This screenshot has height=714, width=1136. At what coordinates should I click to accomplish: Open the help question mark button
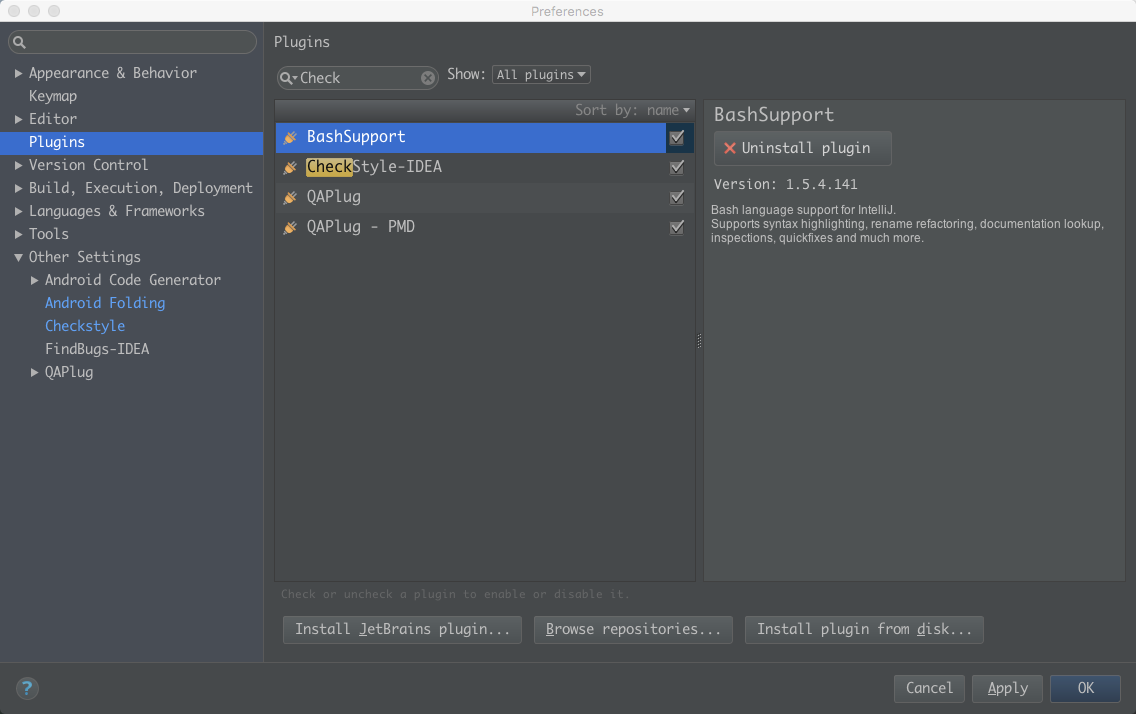[27, 688]
